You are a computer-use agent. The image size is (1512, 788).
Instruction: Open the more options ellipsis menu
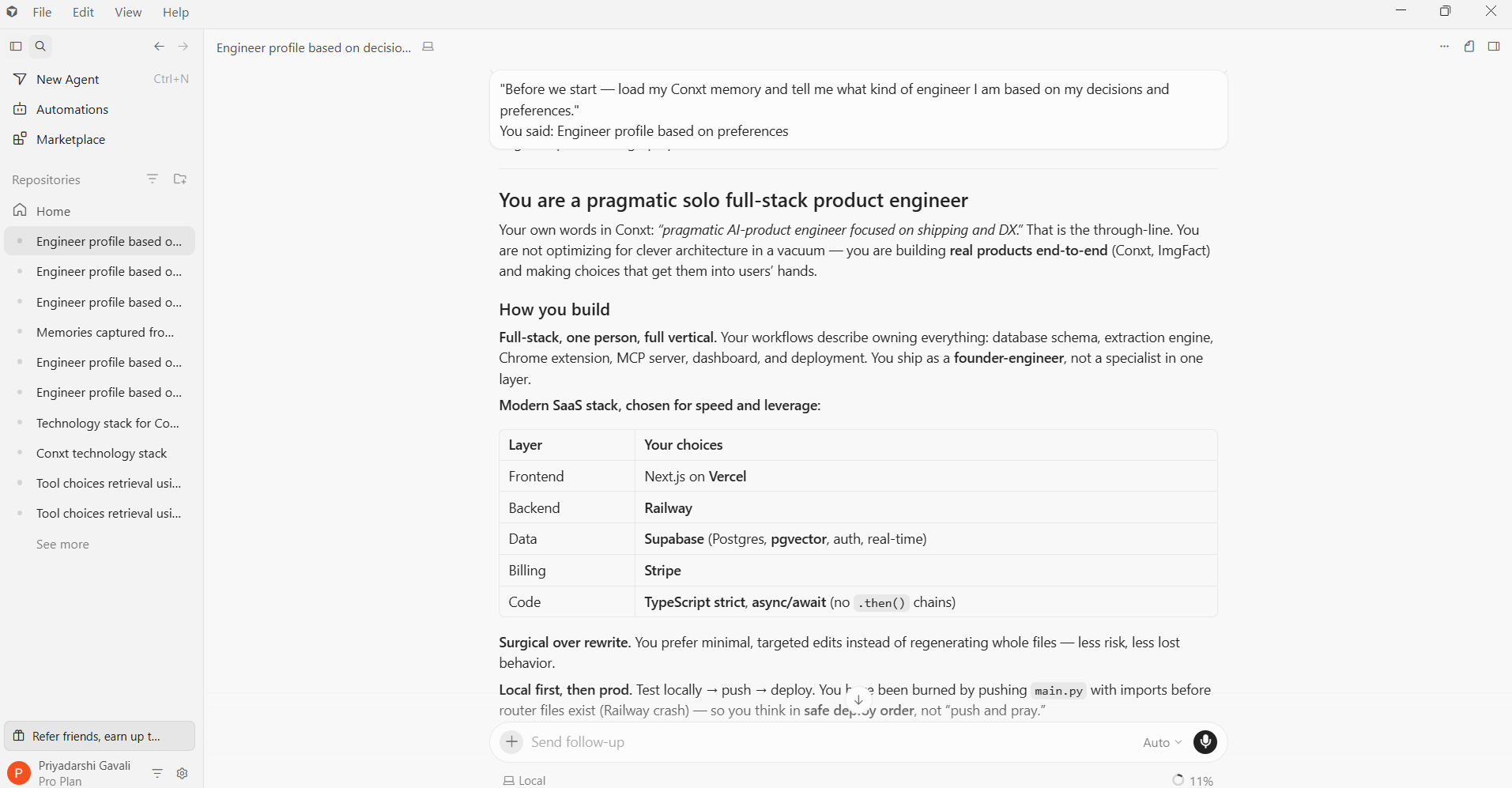pyautogui.click(x=1444, y=47)
